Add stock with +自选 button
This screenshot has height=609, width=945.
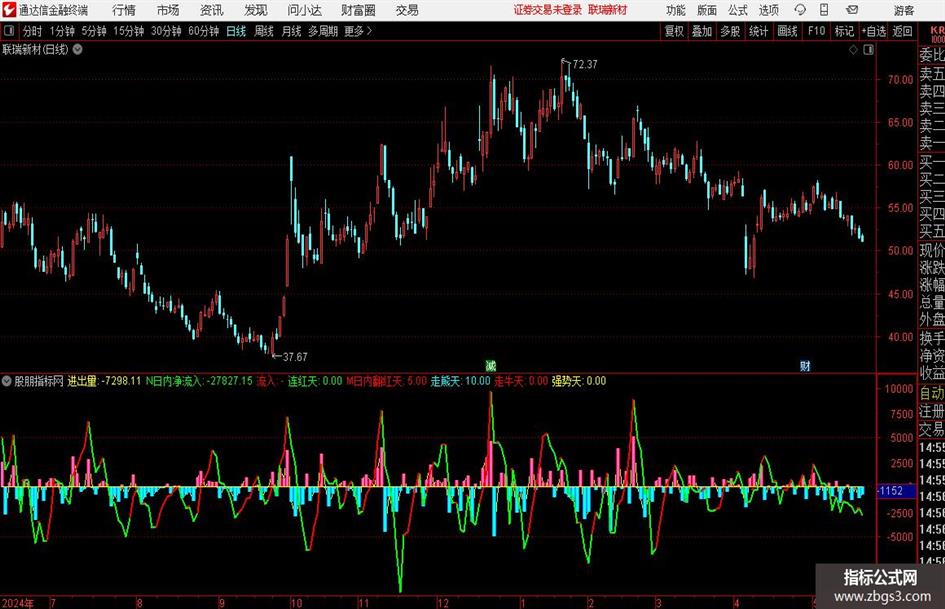coord(873,31)
